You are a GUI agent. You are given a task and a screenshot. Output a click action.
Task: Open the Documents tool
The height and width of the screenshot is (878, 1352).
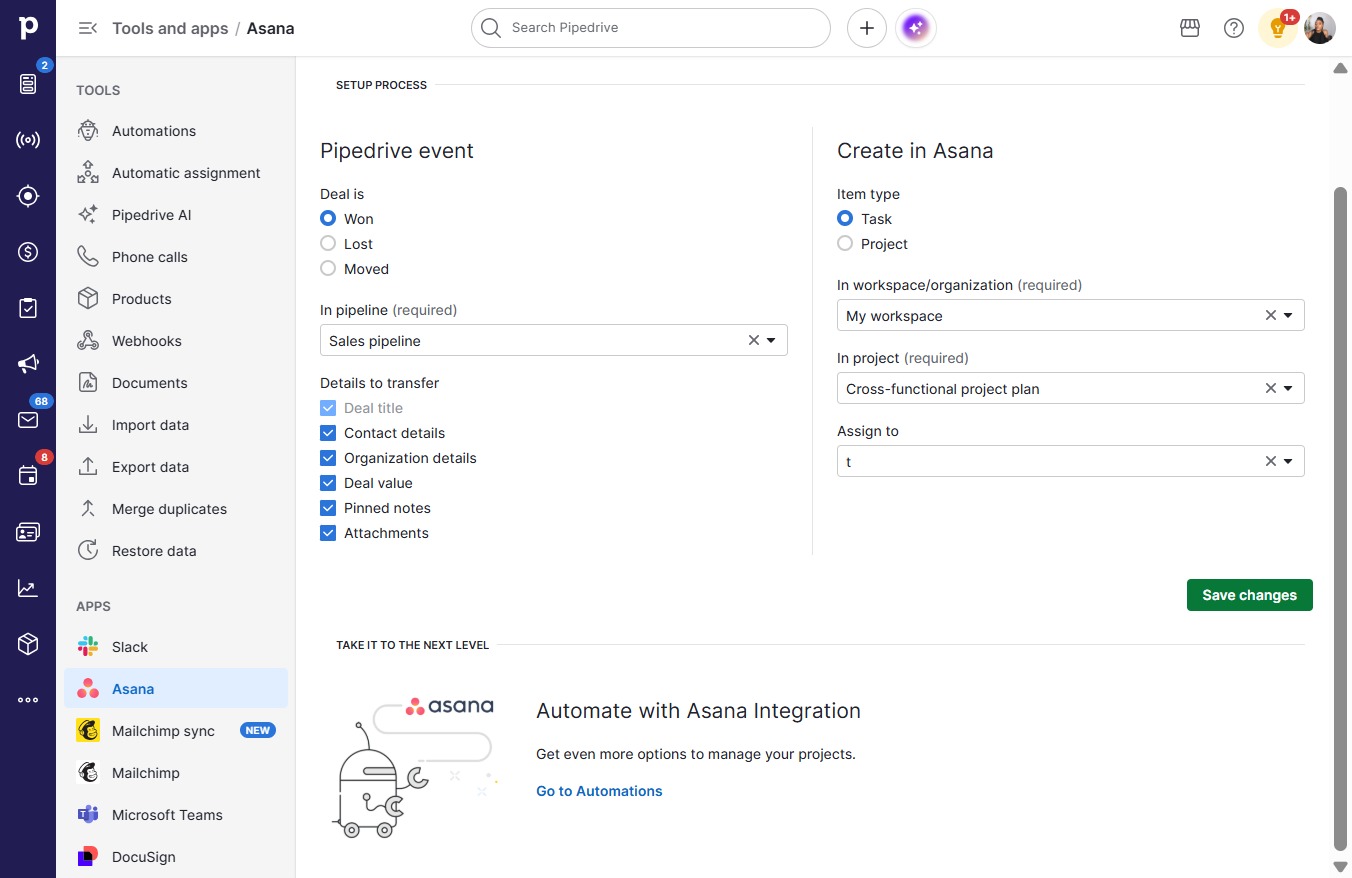[176, 383]
